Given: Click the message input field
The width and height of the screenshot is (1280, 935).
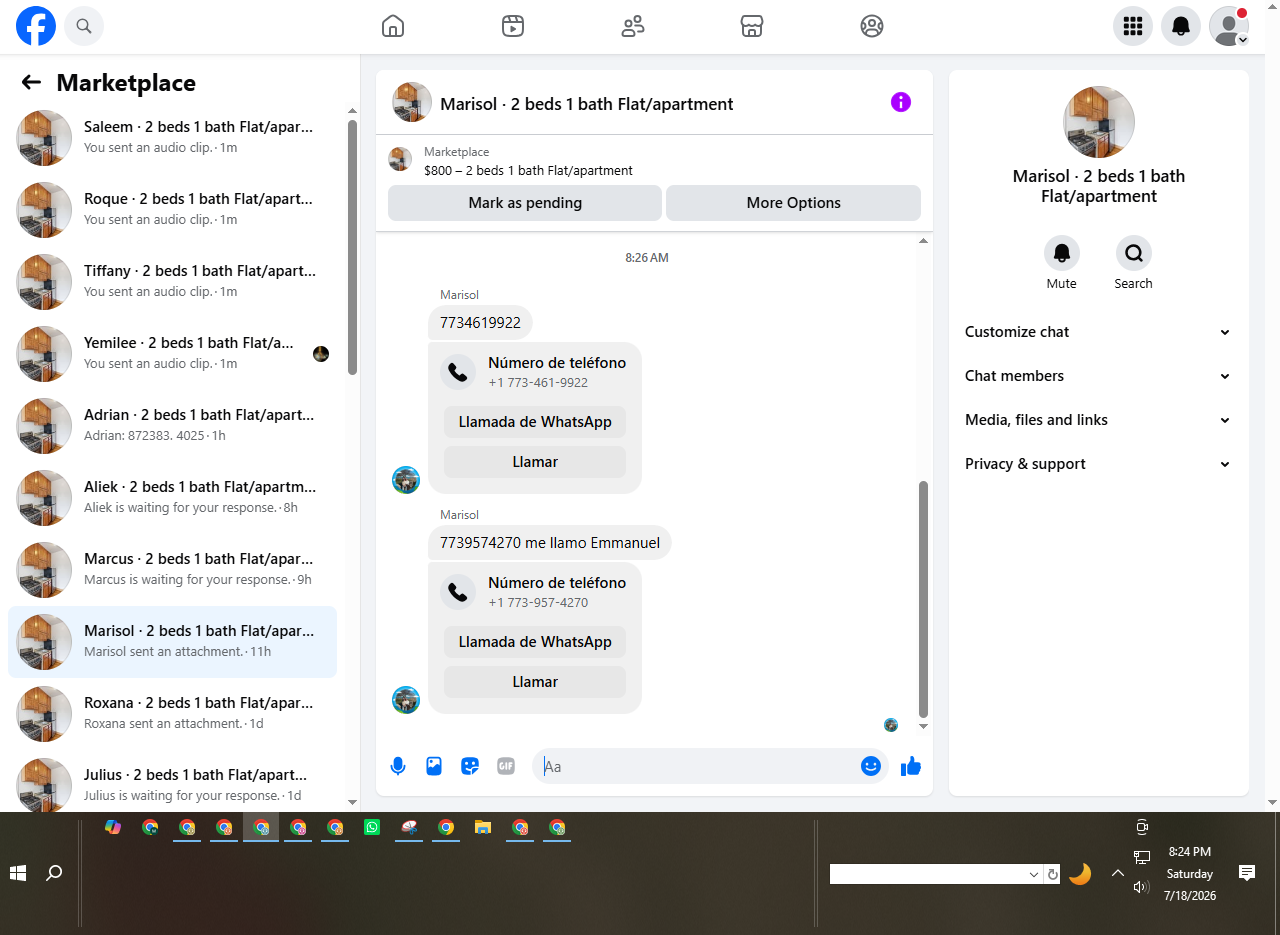Looking at the screenshot, I should (x=695, y=766).
